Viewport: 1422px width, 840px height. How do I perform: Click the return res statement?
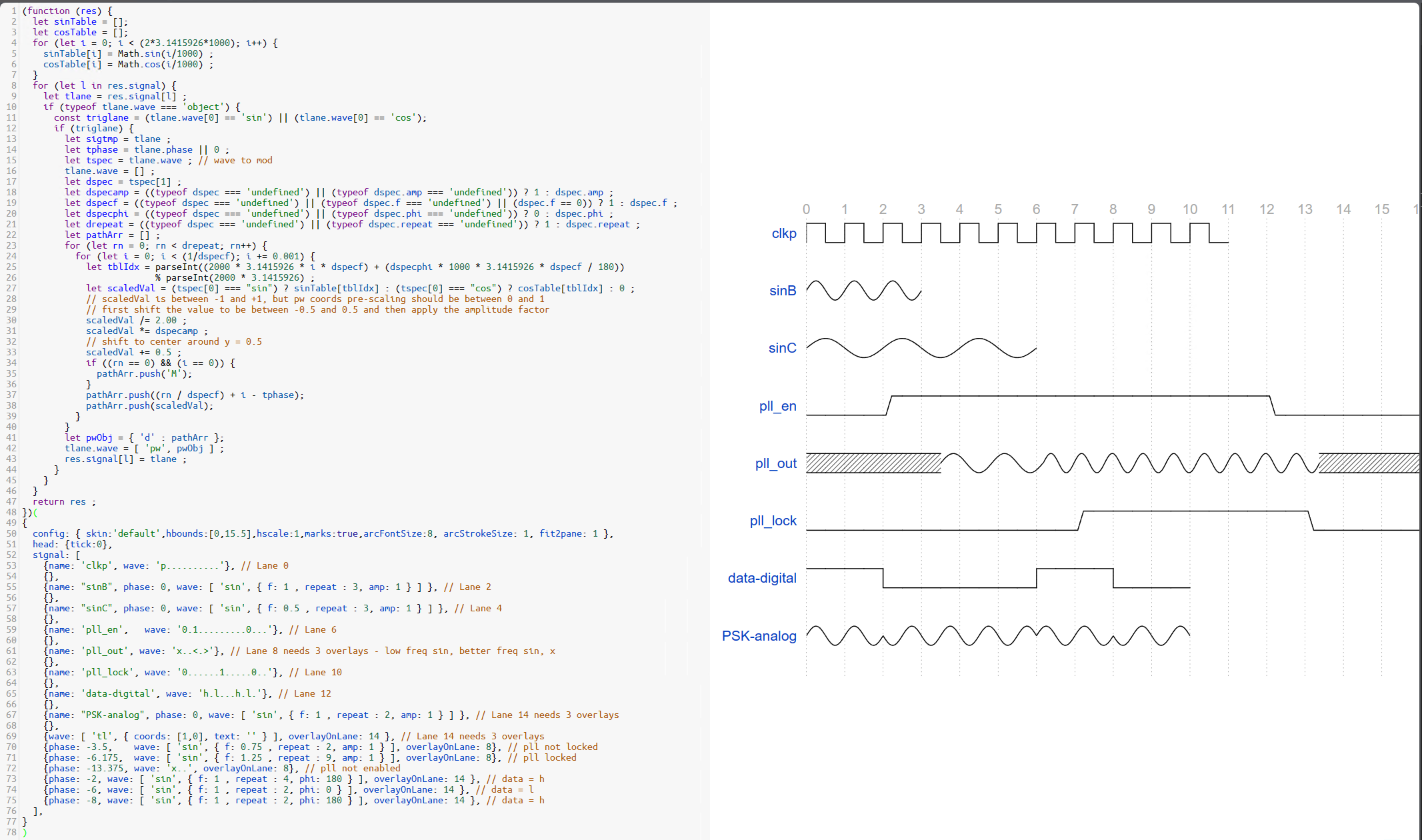[63, 501]
